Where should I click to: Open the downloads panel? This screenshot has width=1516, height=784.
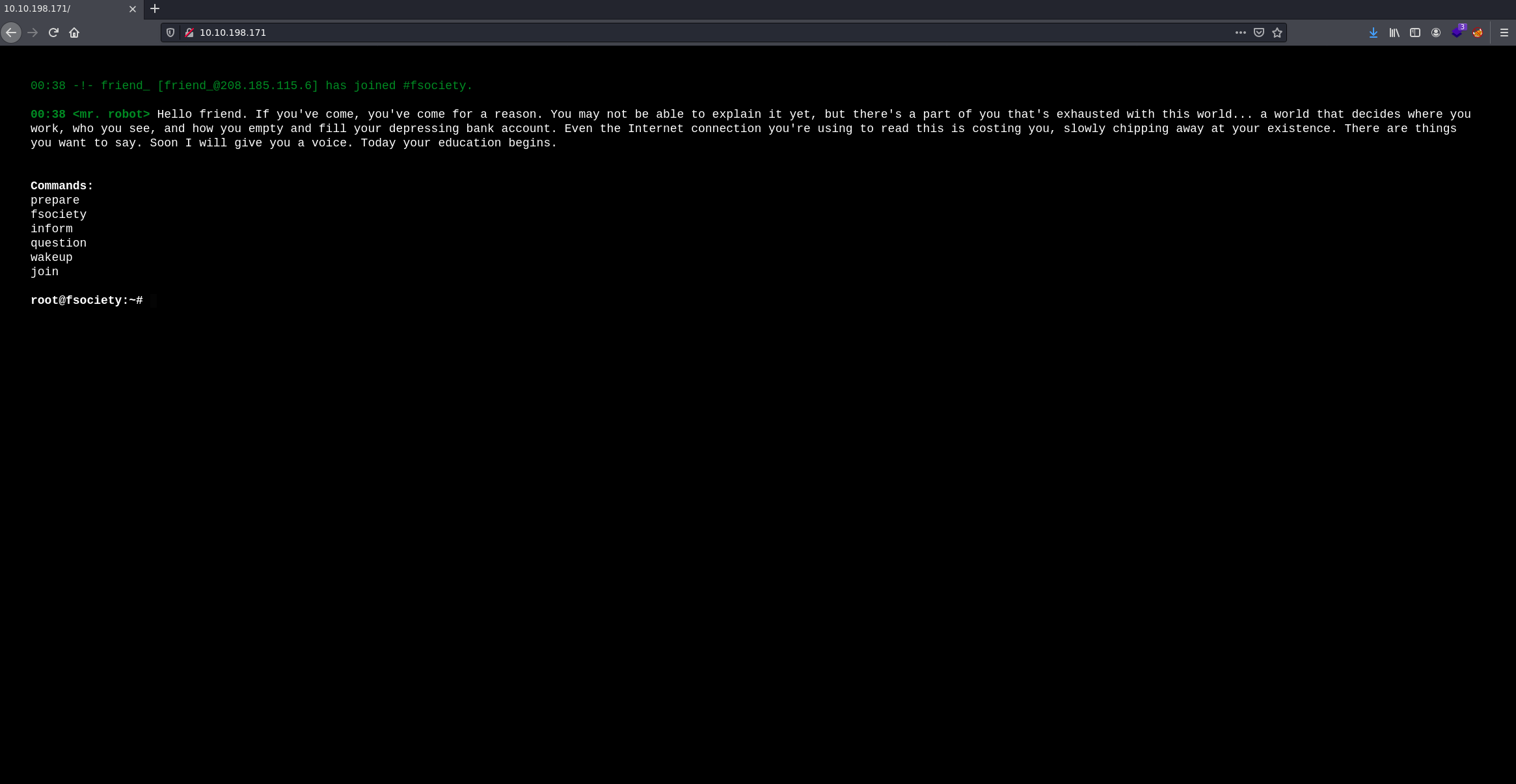[1374, 33]
